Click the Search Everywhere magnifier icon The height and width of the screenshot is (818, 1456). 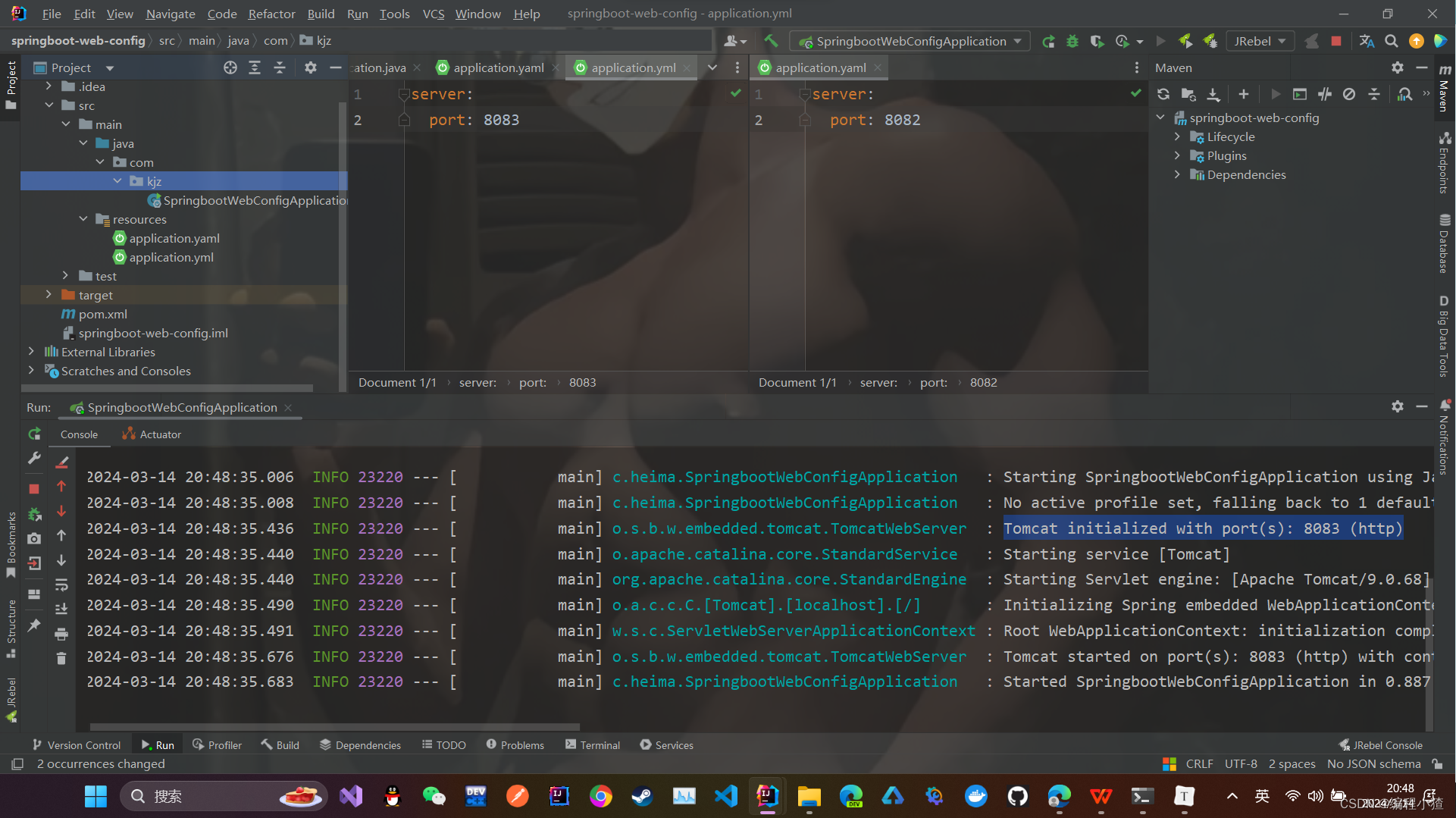click(x=1392, y=41)
